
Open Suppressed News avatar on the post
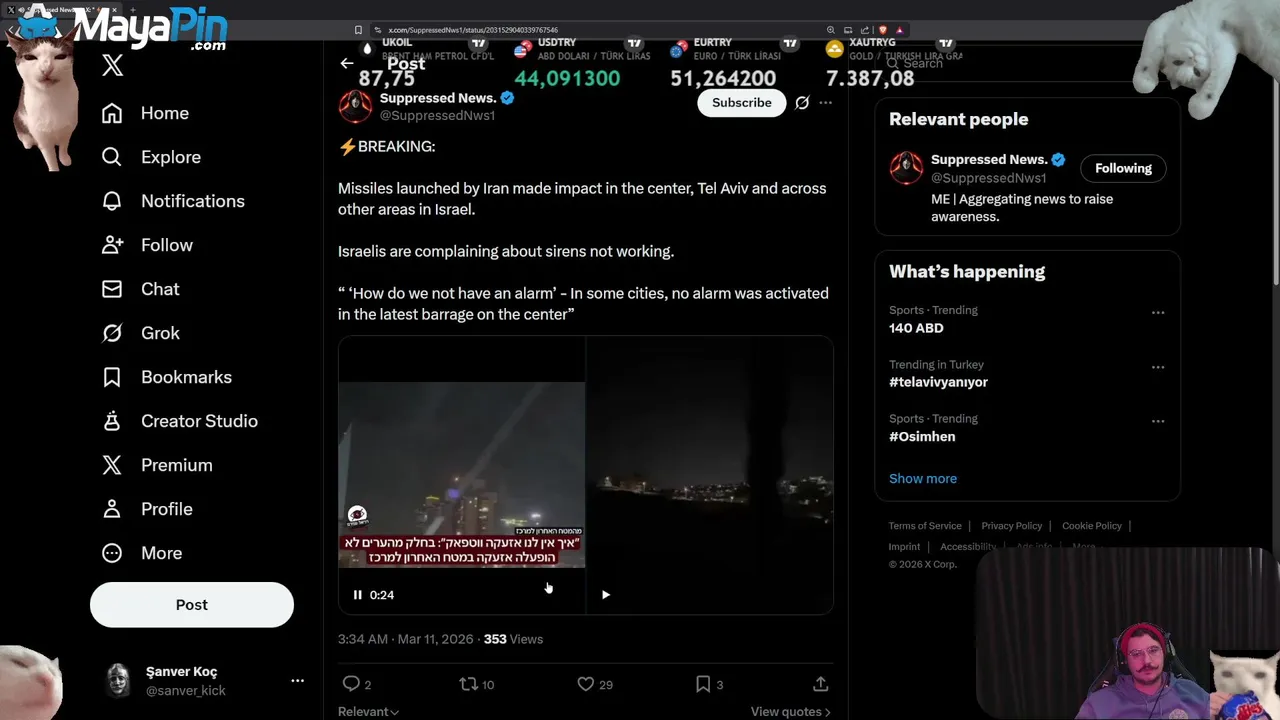tap(355, 106)
